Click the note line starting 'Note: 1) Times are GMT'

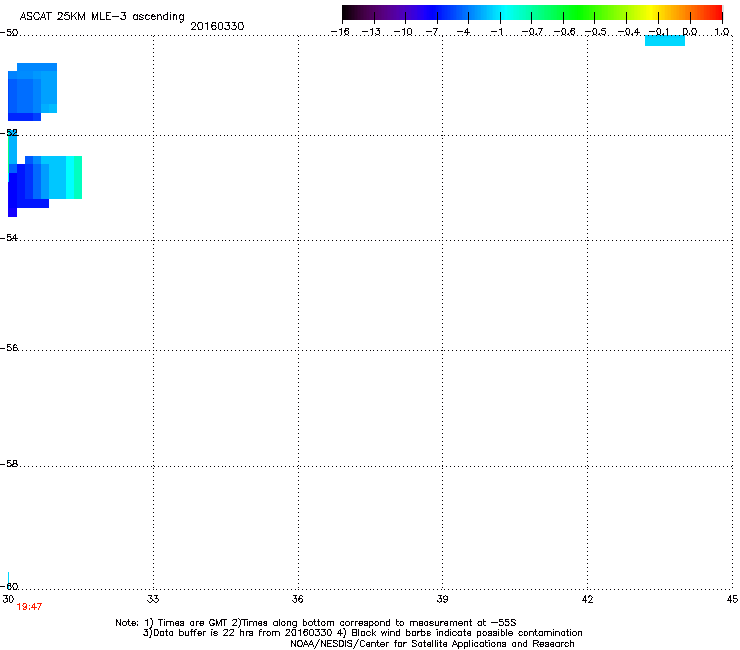(316, 623)
